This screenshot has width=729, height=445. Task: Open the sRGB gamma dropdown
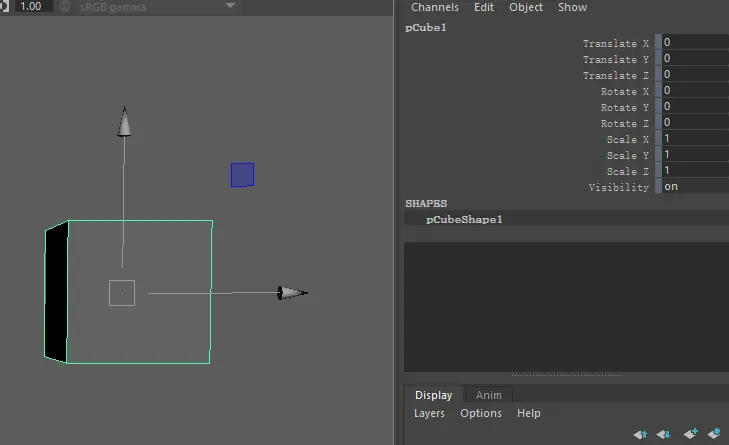click(x=231, y=6)
